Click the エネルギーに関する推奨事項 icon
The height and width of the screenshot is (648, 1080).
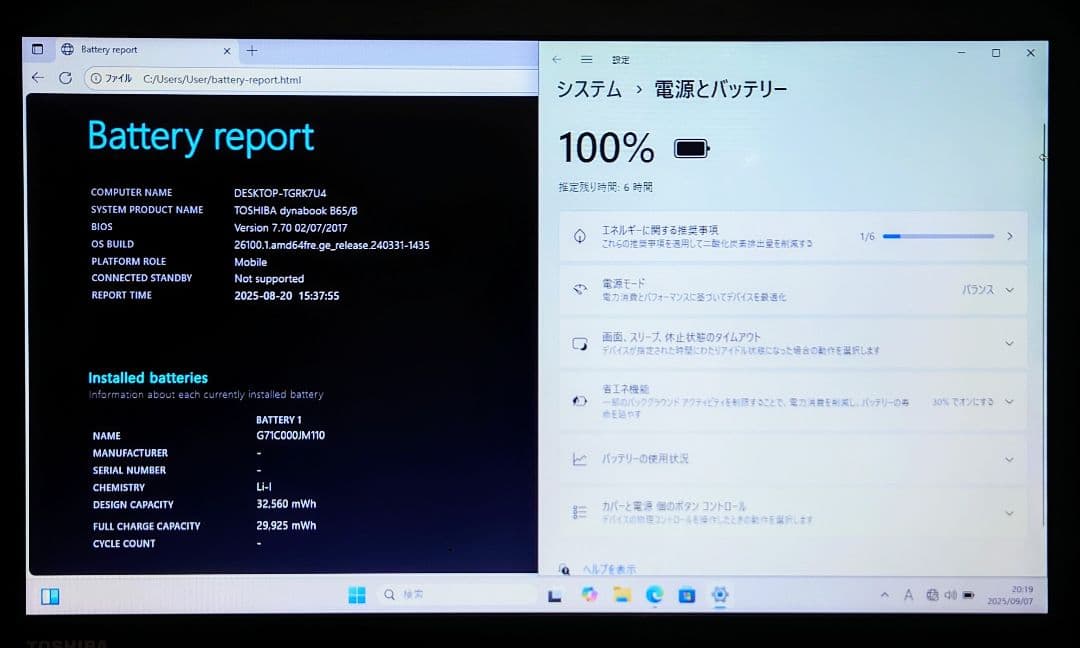pyautogui.click(x=580, y=235)
